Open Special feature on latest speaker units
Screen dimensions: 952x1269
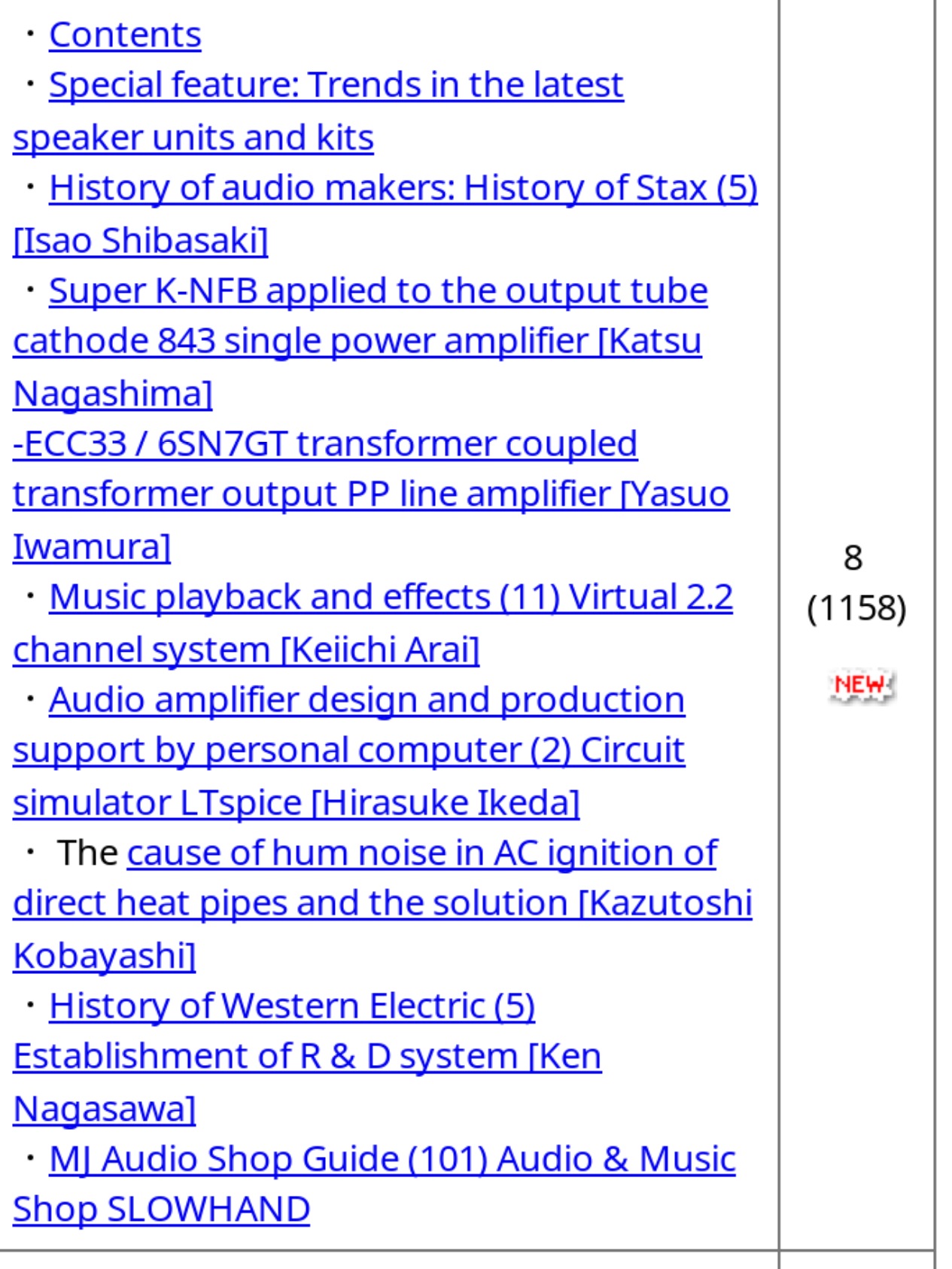(318, 111)
